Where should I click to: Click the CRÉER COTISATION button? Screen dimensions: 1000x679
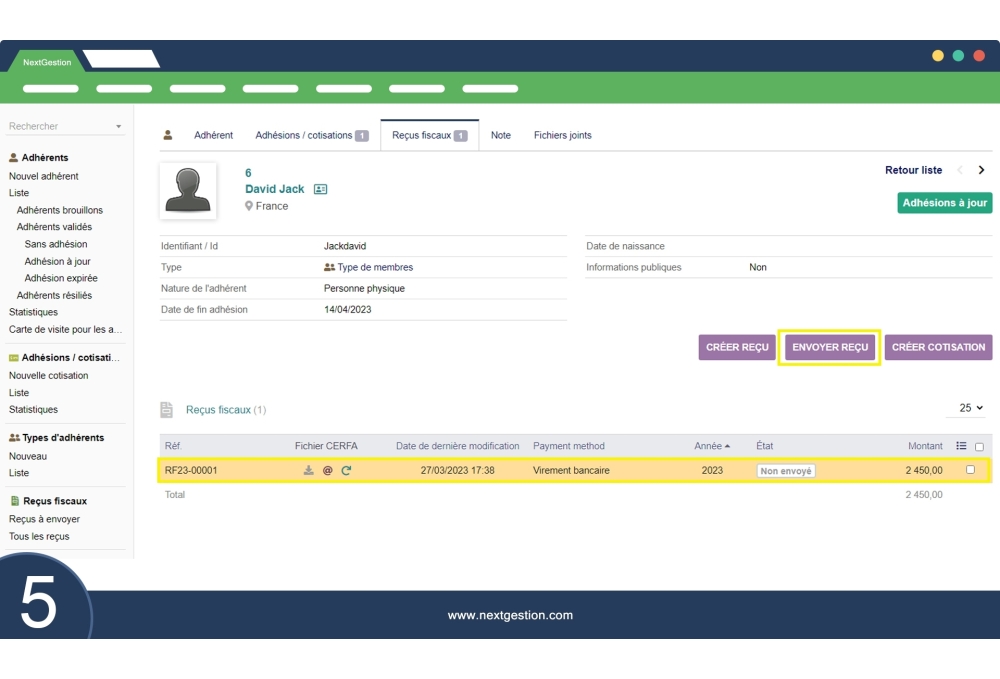coord(938,347)
